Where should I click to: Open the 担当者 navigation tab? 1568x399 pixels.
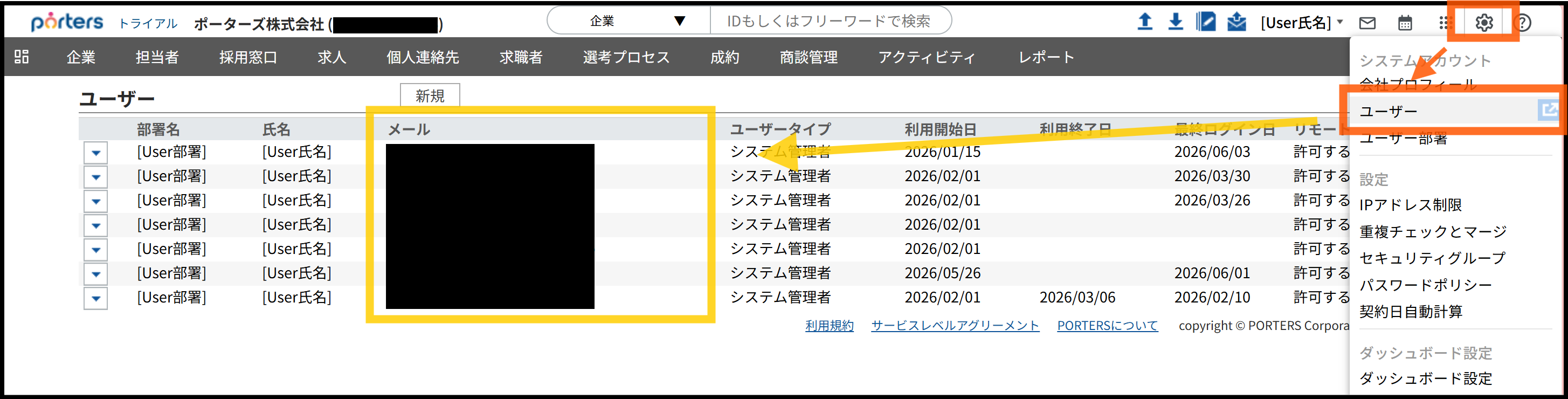tap(157, 57)
